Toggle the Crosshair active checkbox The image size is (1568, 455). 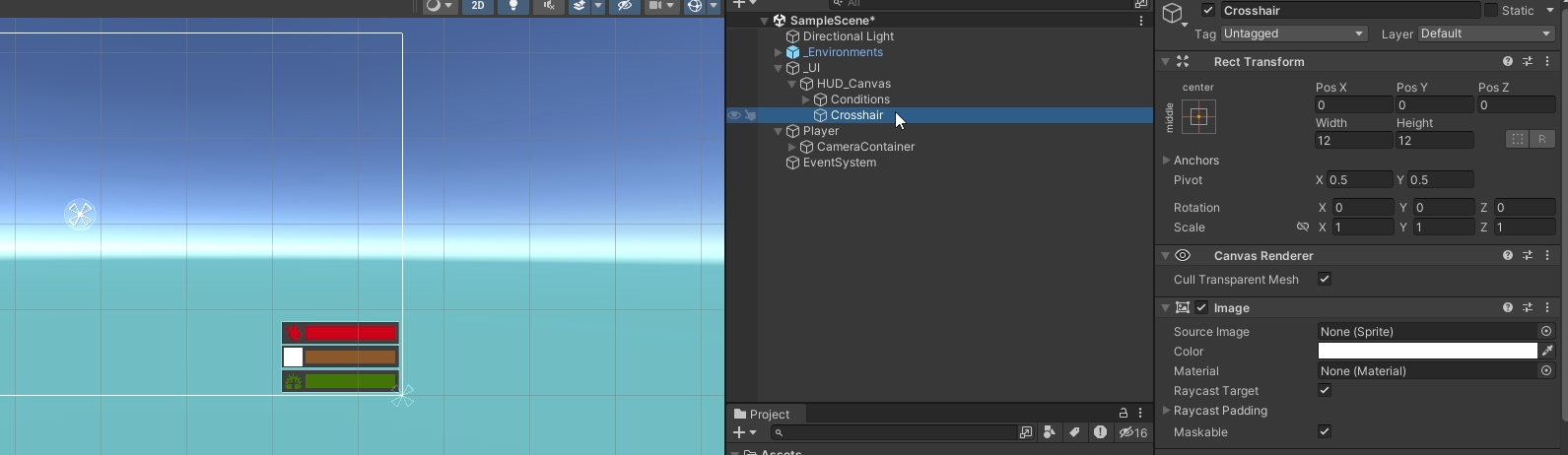point(1208,10)
